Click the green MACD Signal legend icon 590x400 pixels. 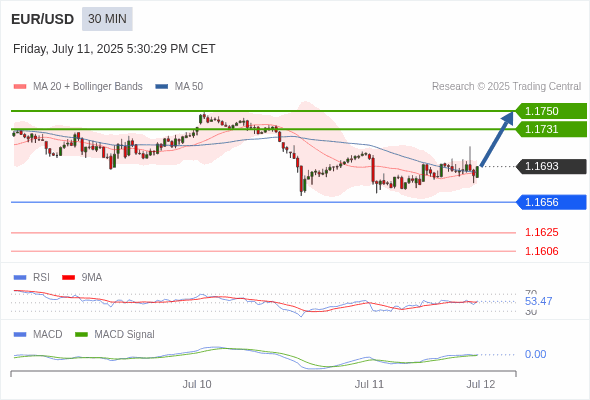(x=81, y=335)
